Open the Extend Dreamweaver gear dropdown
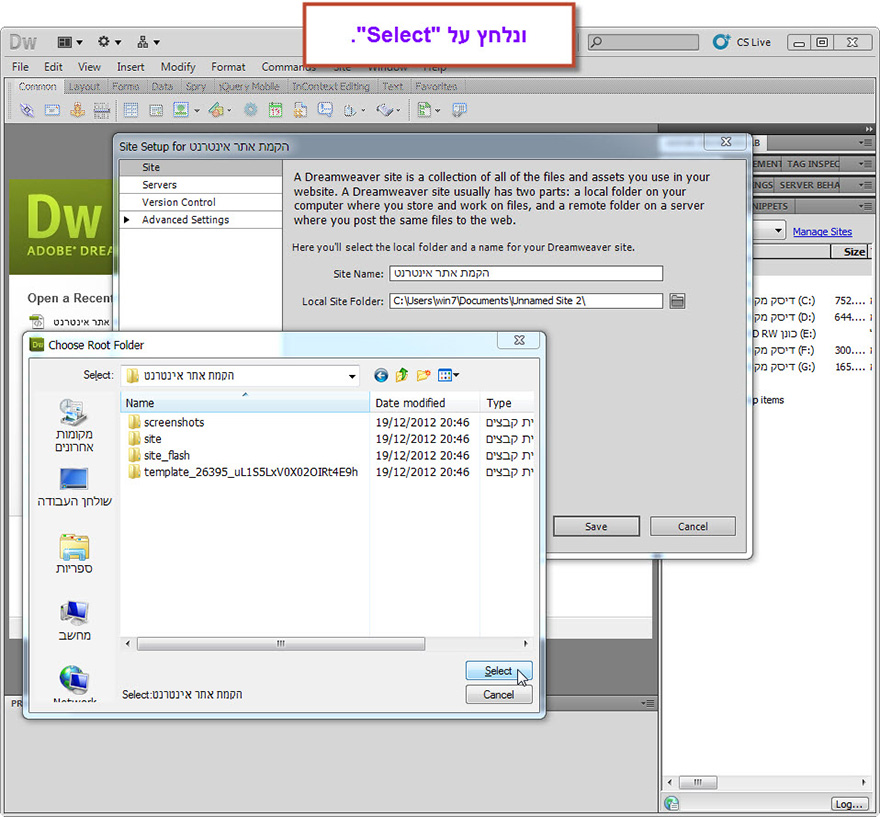880x817 pixels. [109, 42]
